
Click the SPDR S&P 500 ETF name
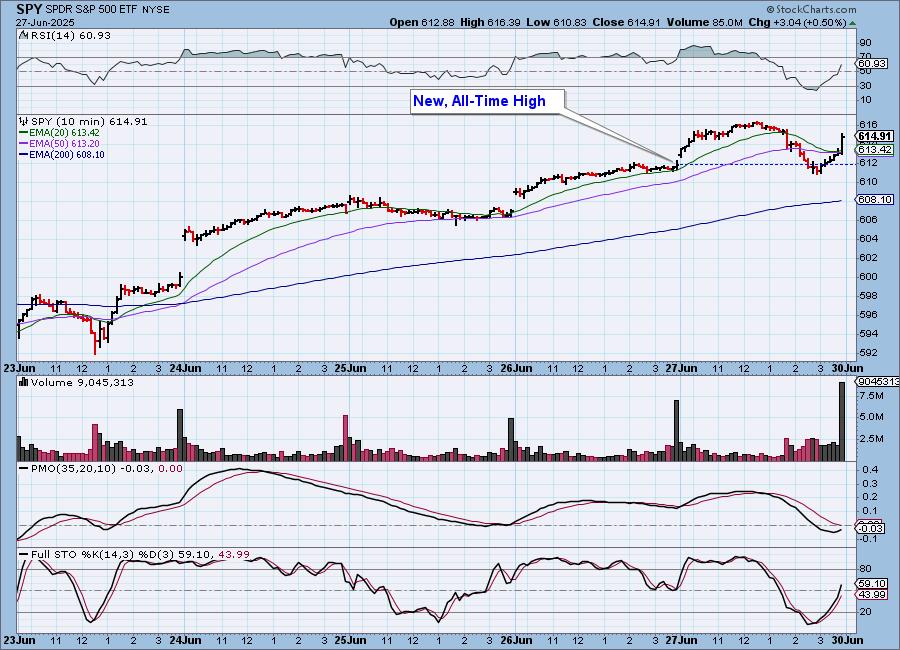click(x=92, y=10)
